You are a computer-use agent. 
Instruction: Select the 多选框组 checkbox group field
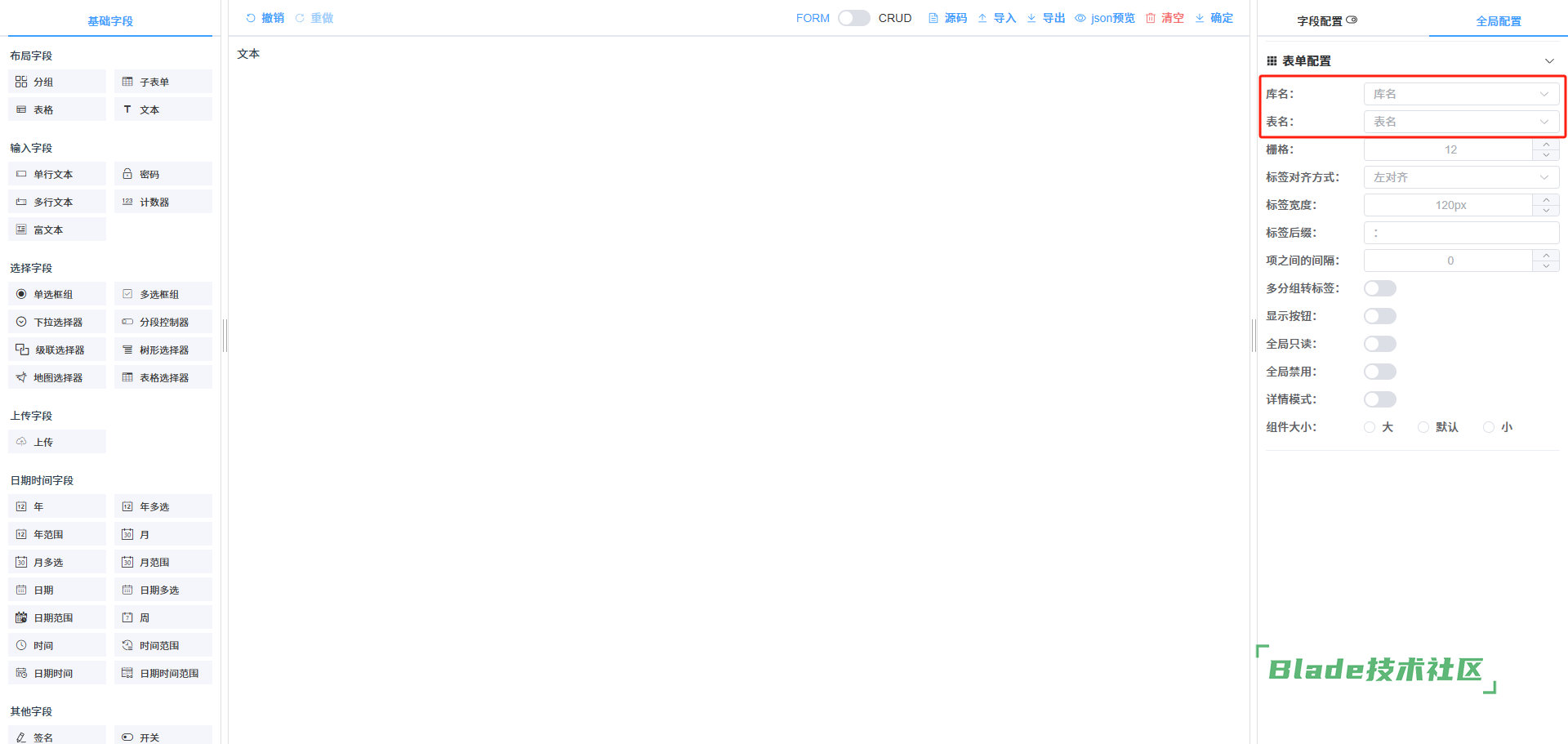(x=163, y=294)
